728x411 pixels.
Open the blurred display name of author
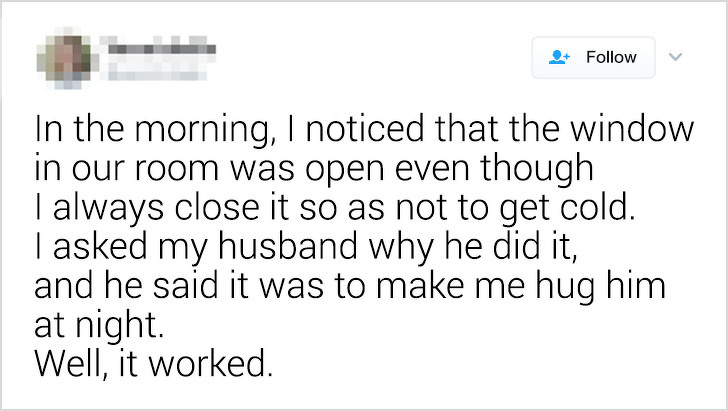click(162, 48)
